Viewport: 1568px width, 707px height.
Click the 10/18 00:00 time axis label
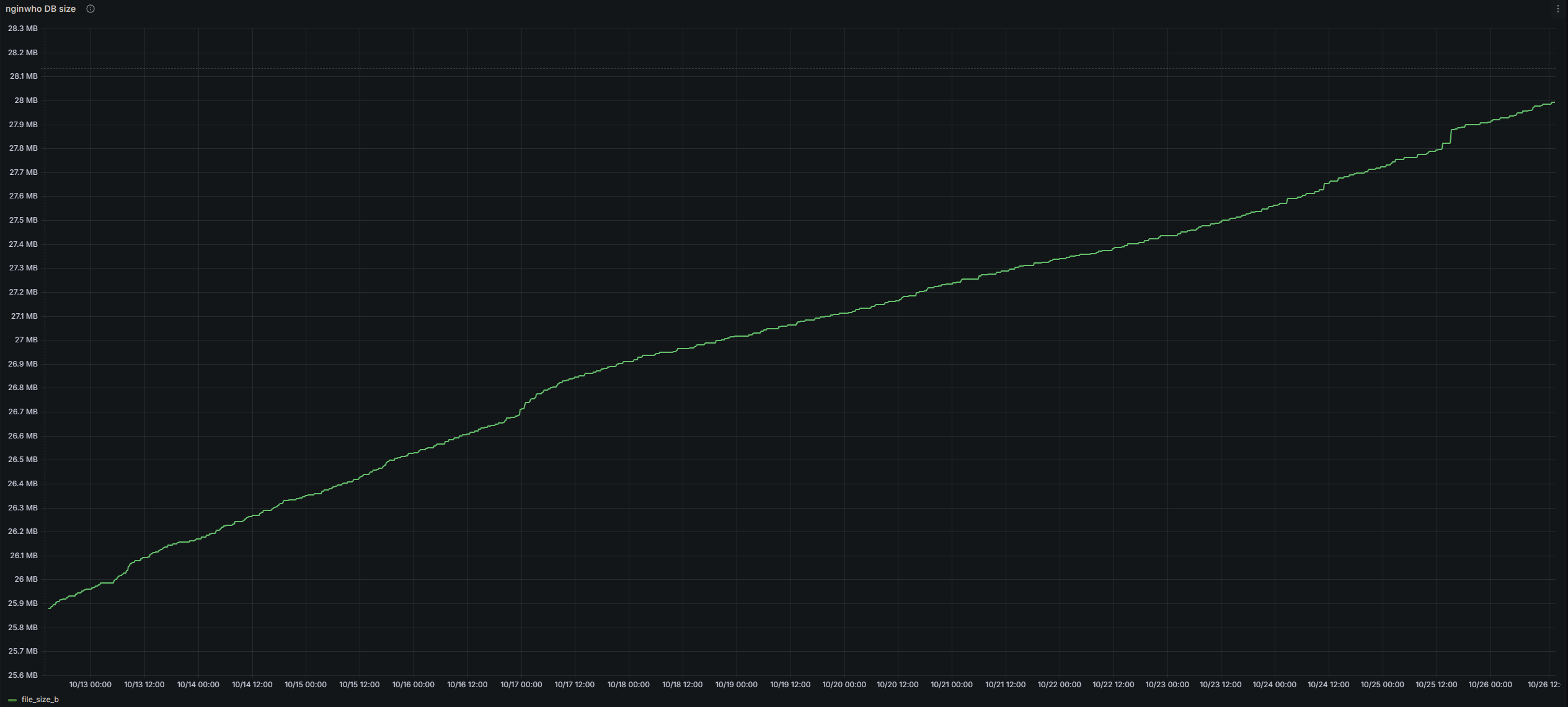pyautogui.click(x=629, y=685)
